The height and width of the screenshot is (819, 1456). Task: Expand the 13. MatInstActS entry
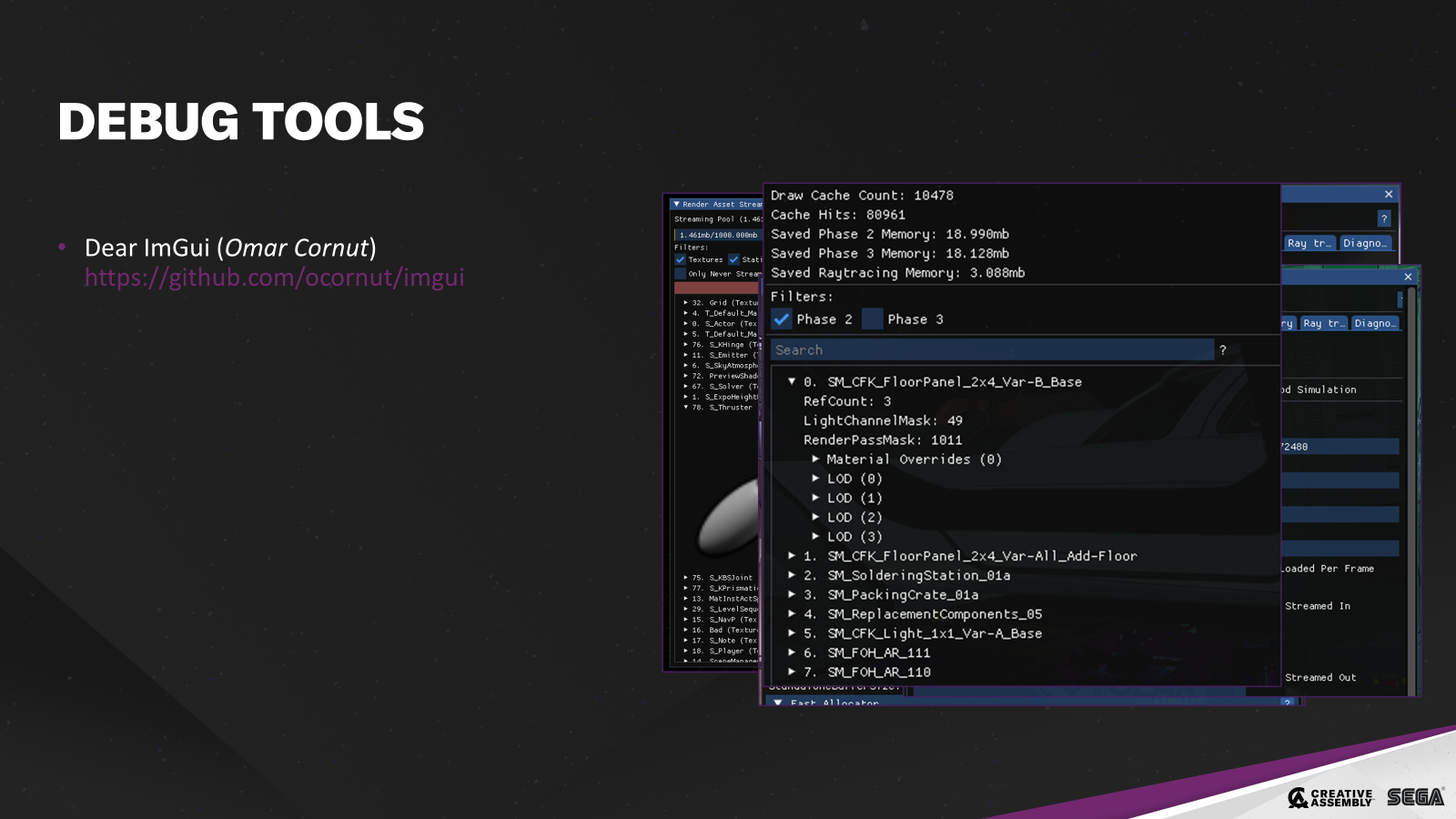[x=686, y=599]
